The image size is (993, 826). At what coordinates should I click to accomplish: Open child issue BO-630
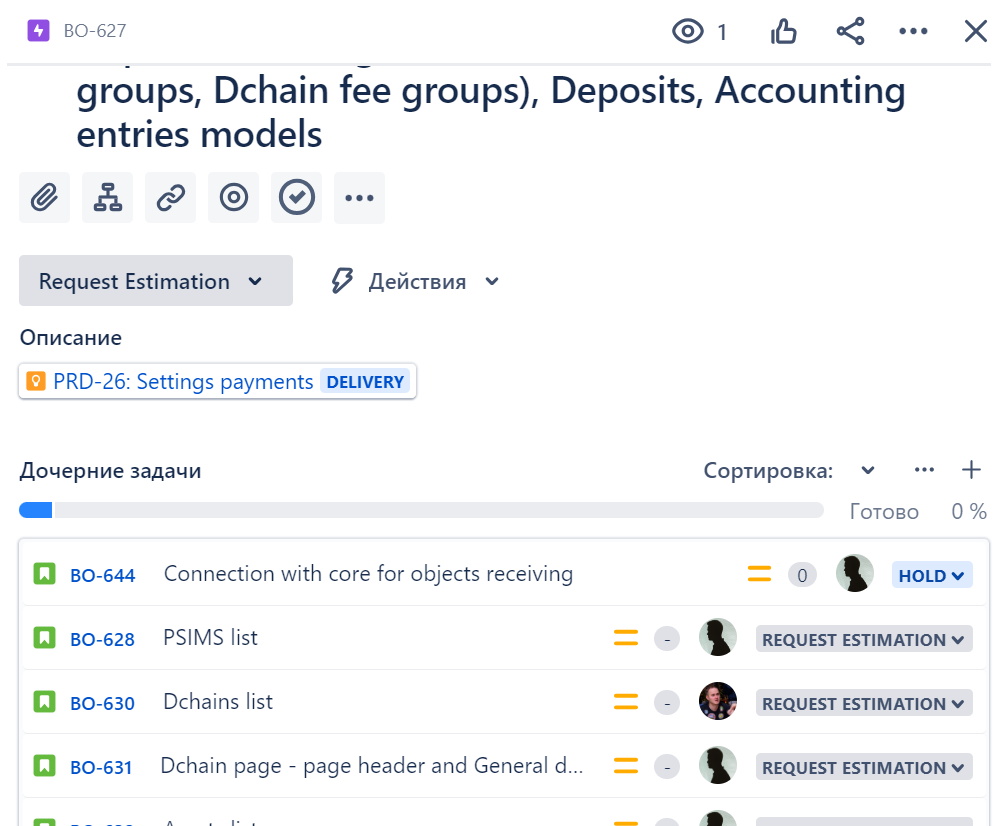103,703
